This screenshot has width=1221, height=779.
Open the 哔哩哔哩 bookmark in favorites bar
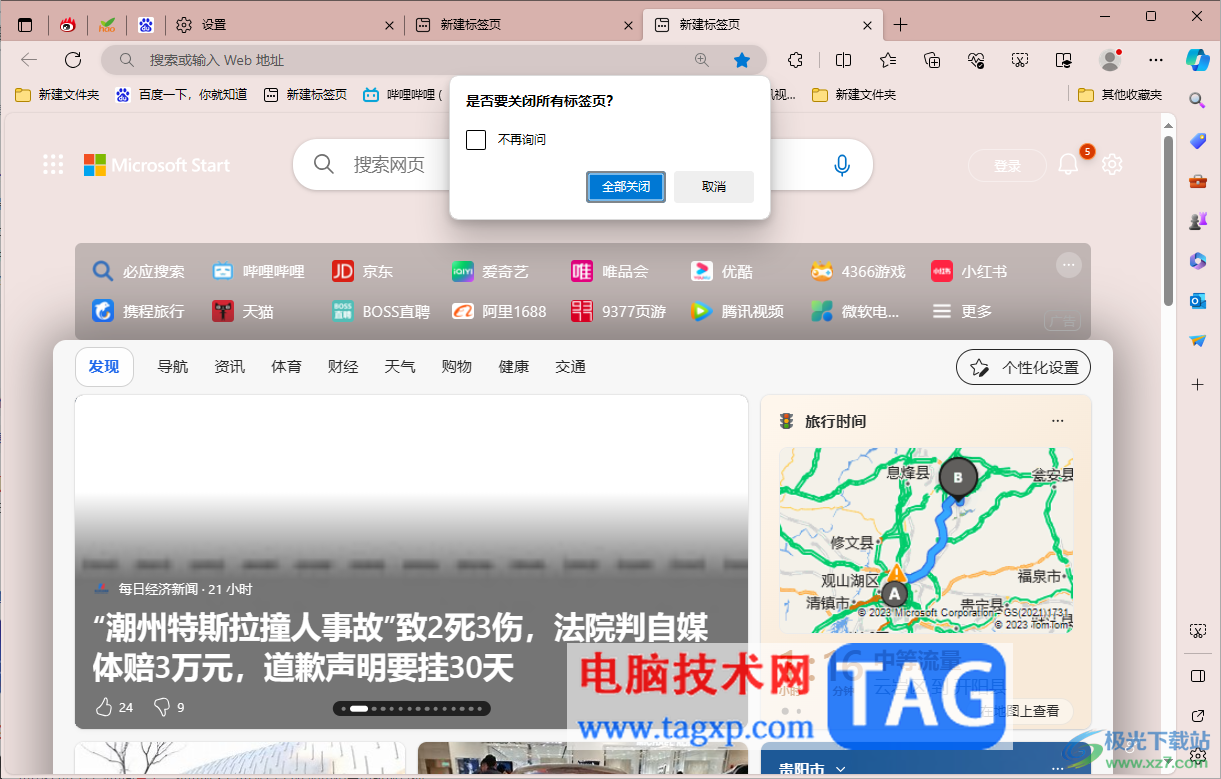[402, 95]
